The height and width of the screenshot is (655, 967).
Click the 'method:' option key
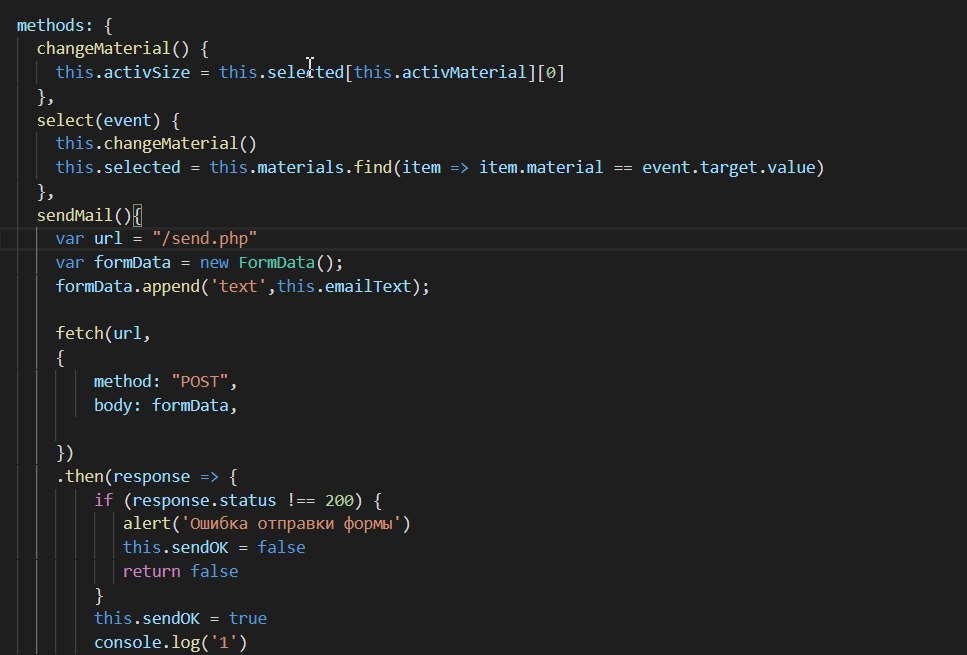point(127,382)
